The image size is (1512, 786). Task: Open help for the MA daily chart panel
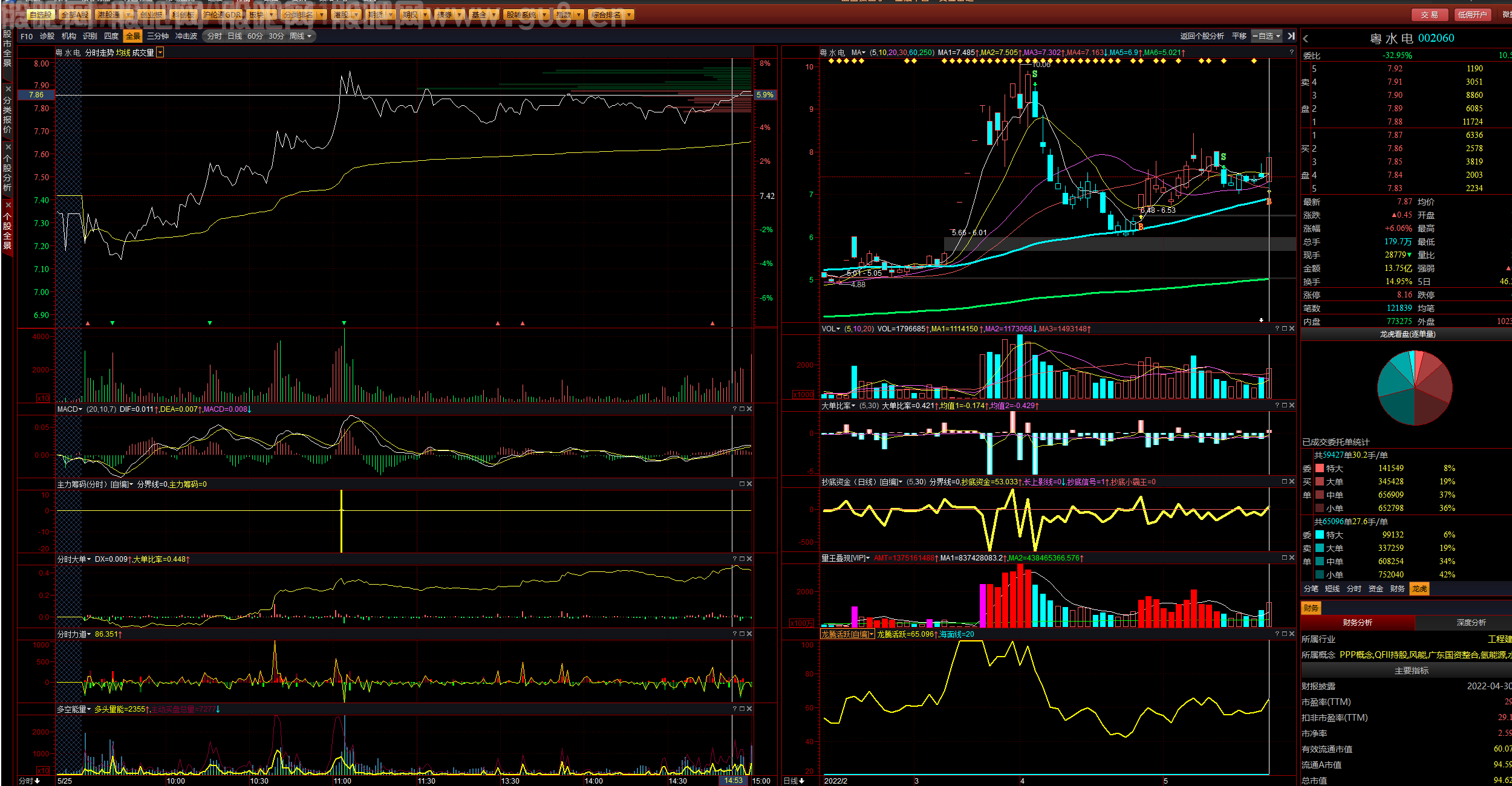click(1291, 53)
